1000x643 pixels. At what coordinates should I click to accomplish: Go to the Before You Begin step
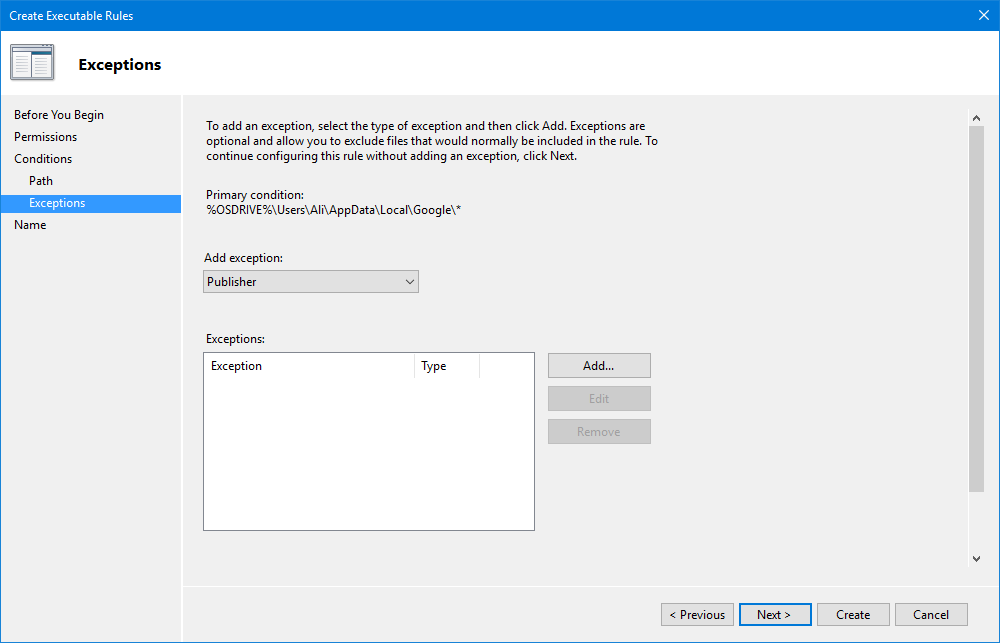pos(59,115)
